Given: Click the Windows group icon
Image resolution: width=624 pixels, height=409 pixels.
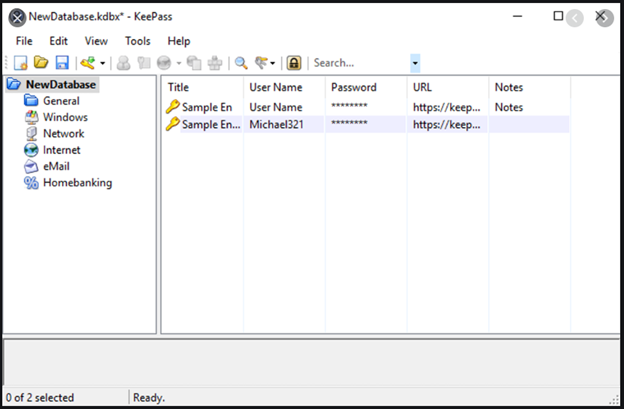Looking at the screenshot, I should click(x=31, y=117).
